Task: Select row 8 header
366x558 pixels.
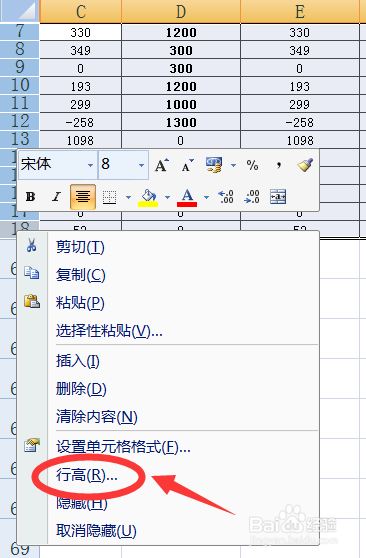Action: [19, 49]
